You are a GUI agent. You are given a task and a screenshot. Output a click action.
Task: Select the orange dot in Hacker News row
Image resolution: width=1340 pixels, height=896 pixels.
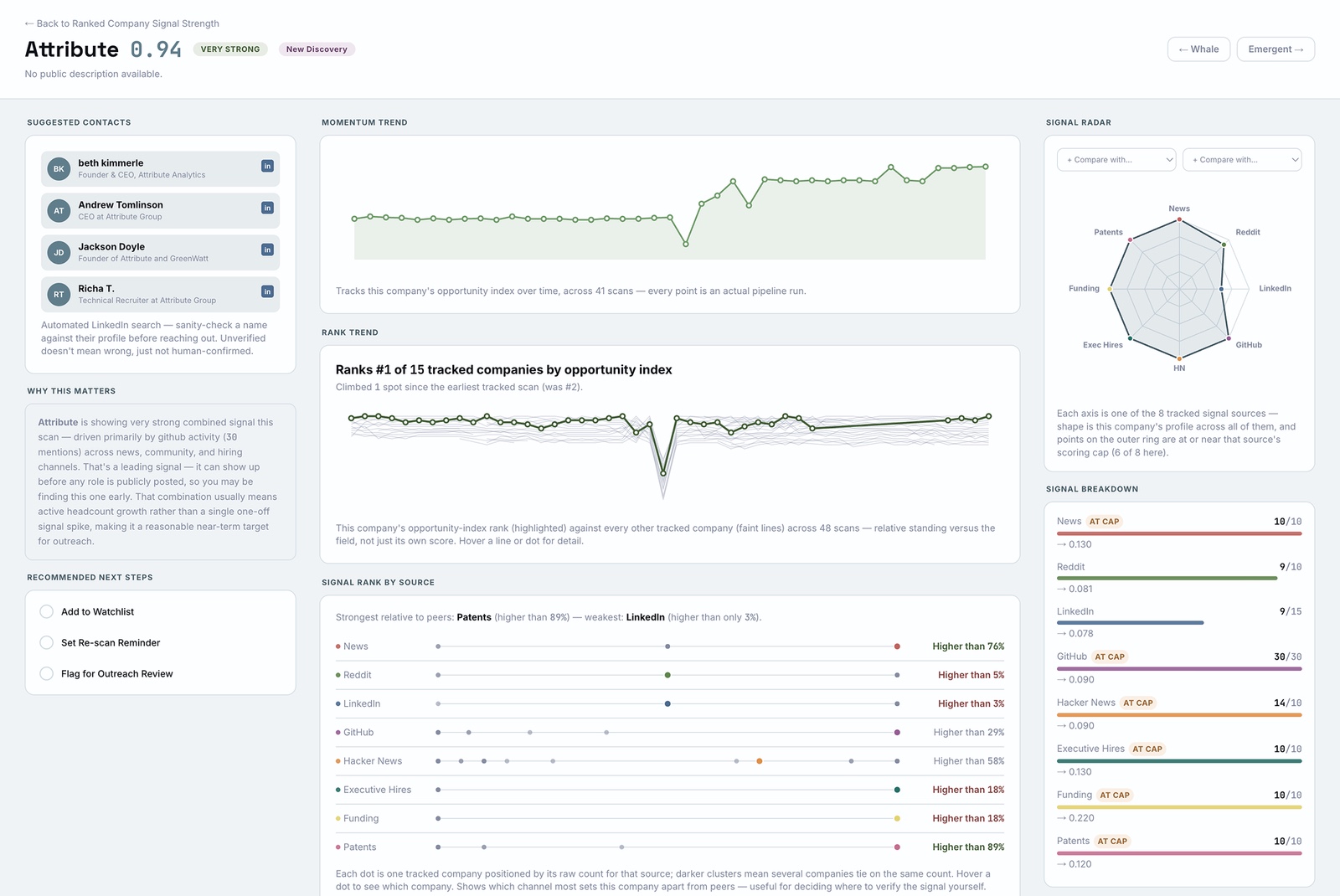pos(760,761)
